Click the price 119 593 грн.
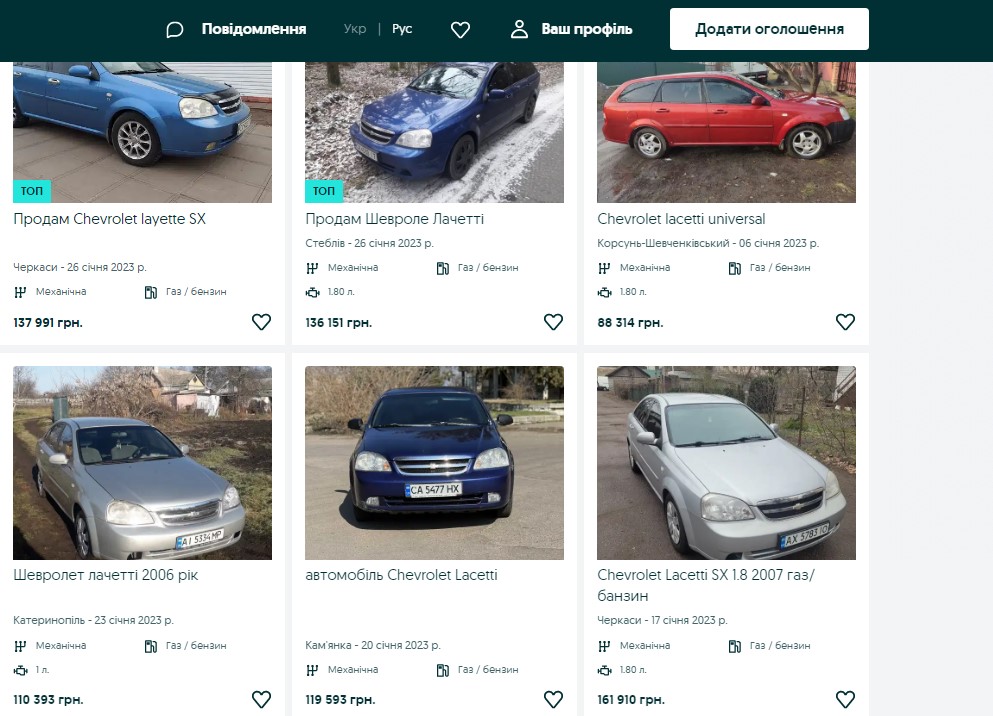This screenshot has width=993, height=716. point(340,700)
